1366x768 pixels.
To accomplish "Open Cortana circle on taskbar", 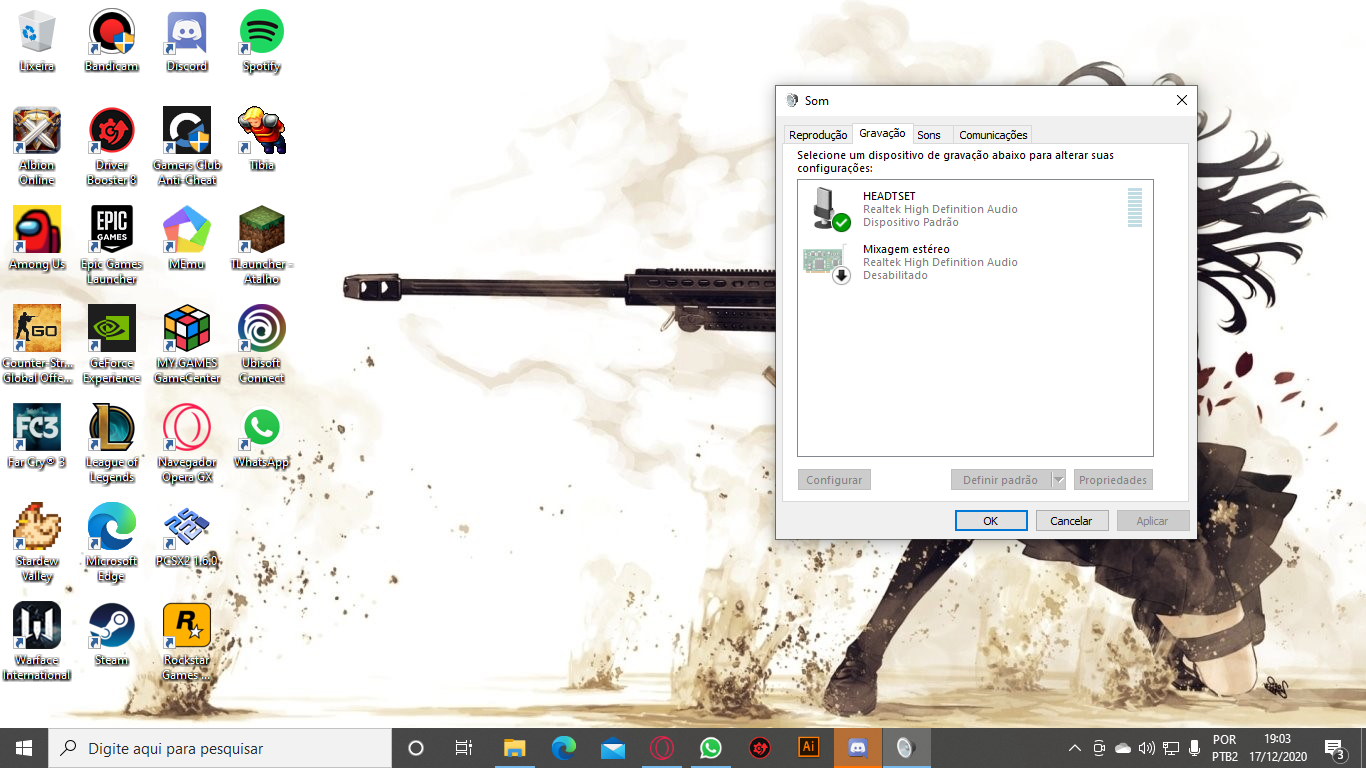I will (416, 748).
